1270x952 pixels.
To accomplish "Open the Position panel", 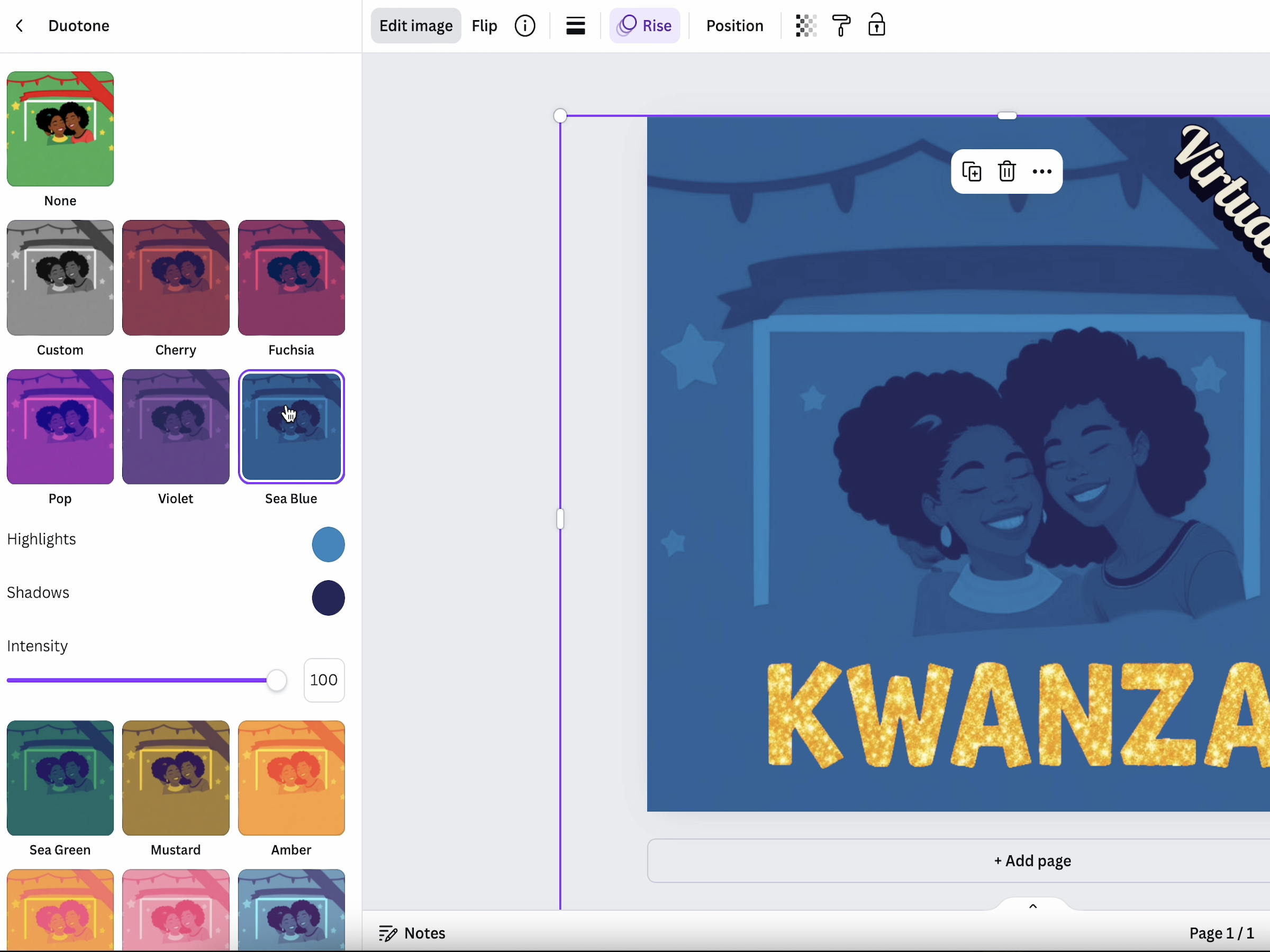I will point(734,26).
